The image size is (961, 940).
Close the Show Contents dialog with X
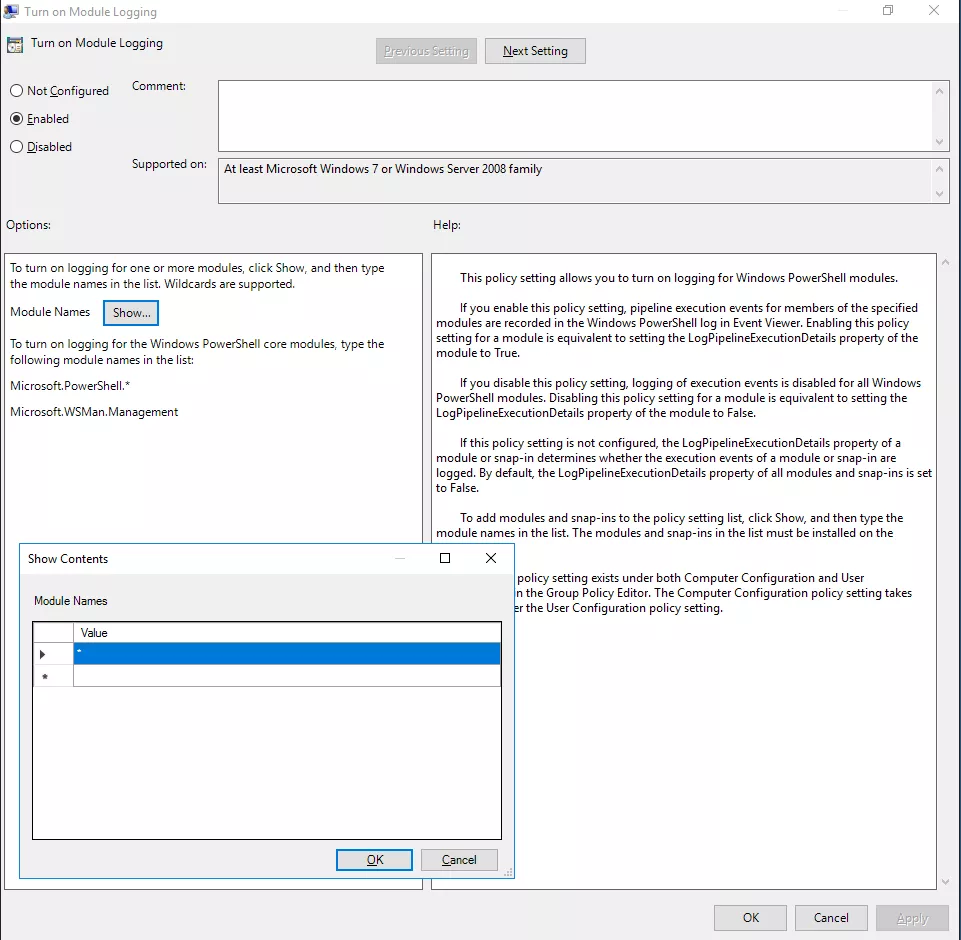[x=490, y=559]
